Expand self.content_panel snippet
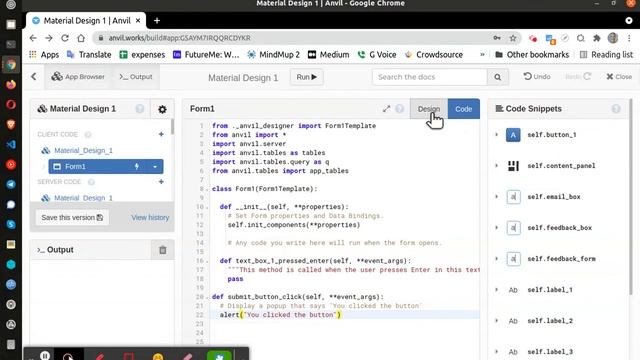640x360 pixels. (496, 166)
